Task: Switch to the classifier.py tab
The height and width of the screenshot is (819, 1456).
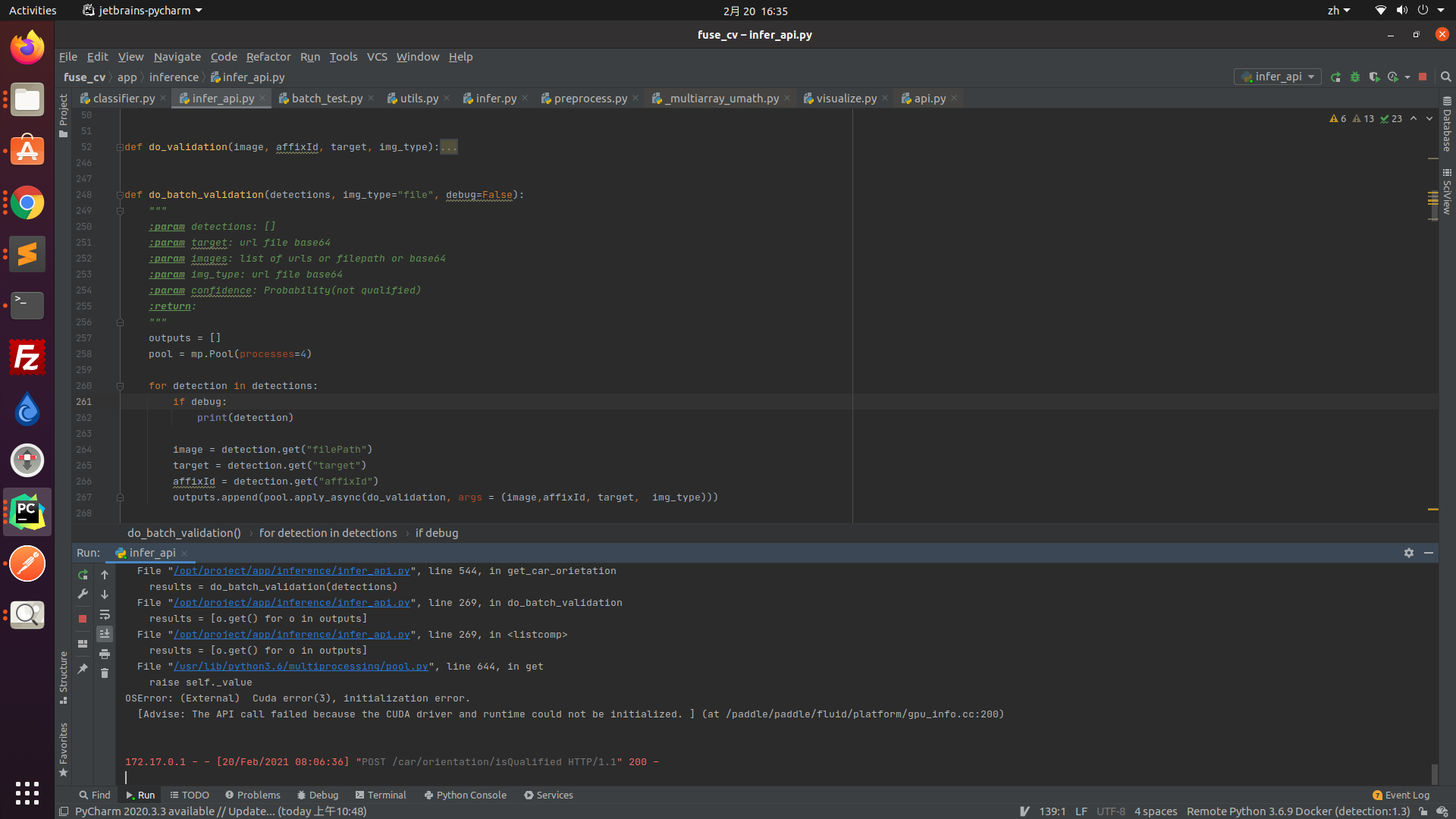Action: [x=121, y=98]
